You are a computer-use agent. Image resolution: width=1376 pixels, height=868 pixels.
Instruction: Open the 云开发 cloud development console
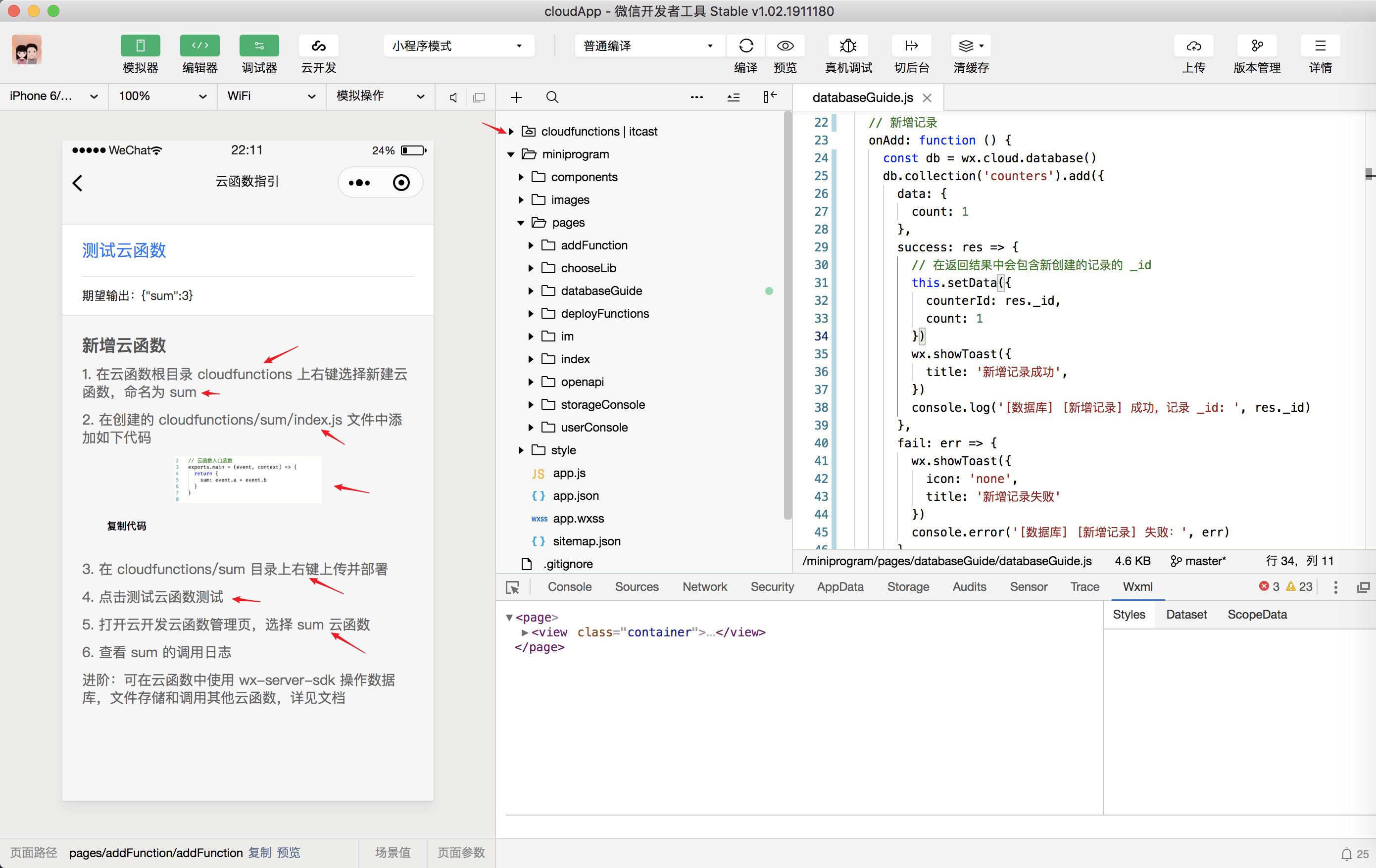(x=318, y=46)
